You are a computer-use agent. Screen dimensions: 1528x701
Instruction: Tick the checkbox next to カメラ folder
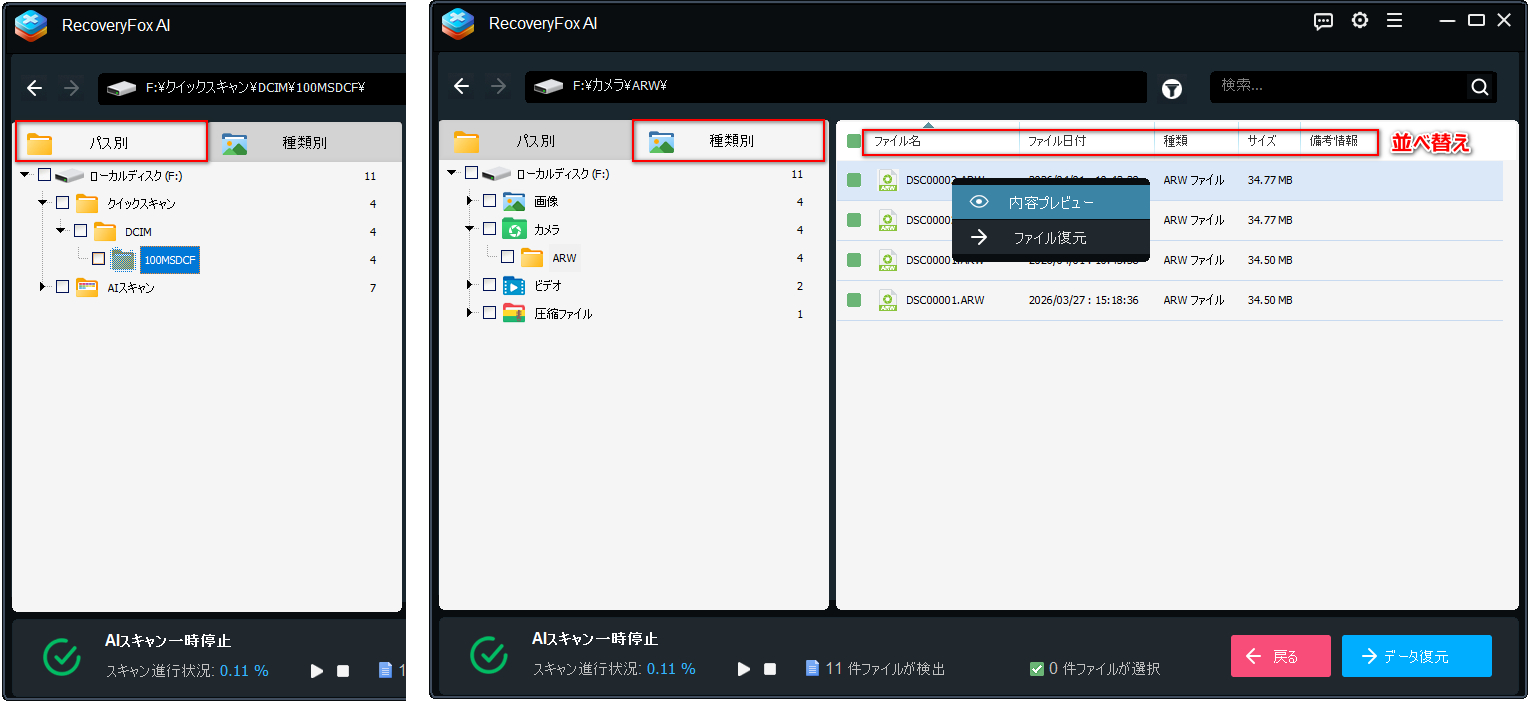point(489,229)
